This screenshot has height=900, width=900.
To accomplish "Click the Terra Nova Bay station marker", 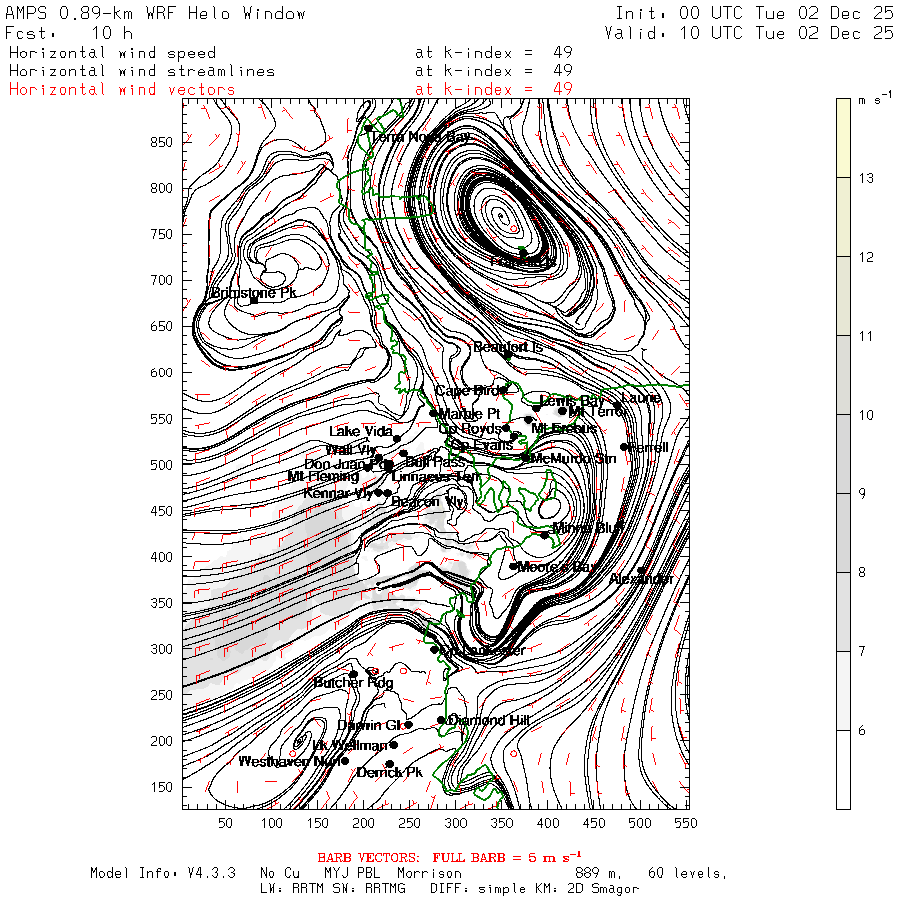I will pyautogui.click(x=368, y=128).
